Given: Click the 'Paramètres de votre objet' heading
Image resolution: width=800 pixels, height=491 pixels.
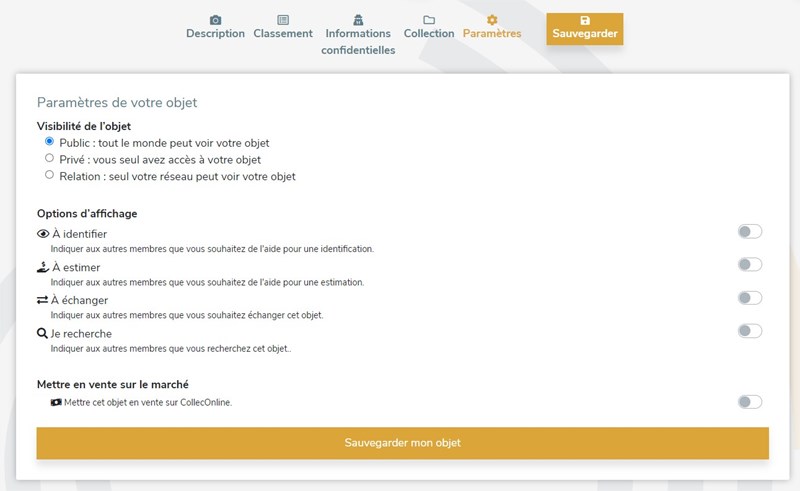Looking at the screenshot, I should coord(117,102).
